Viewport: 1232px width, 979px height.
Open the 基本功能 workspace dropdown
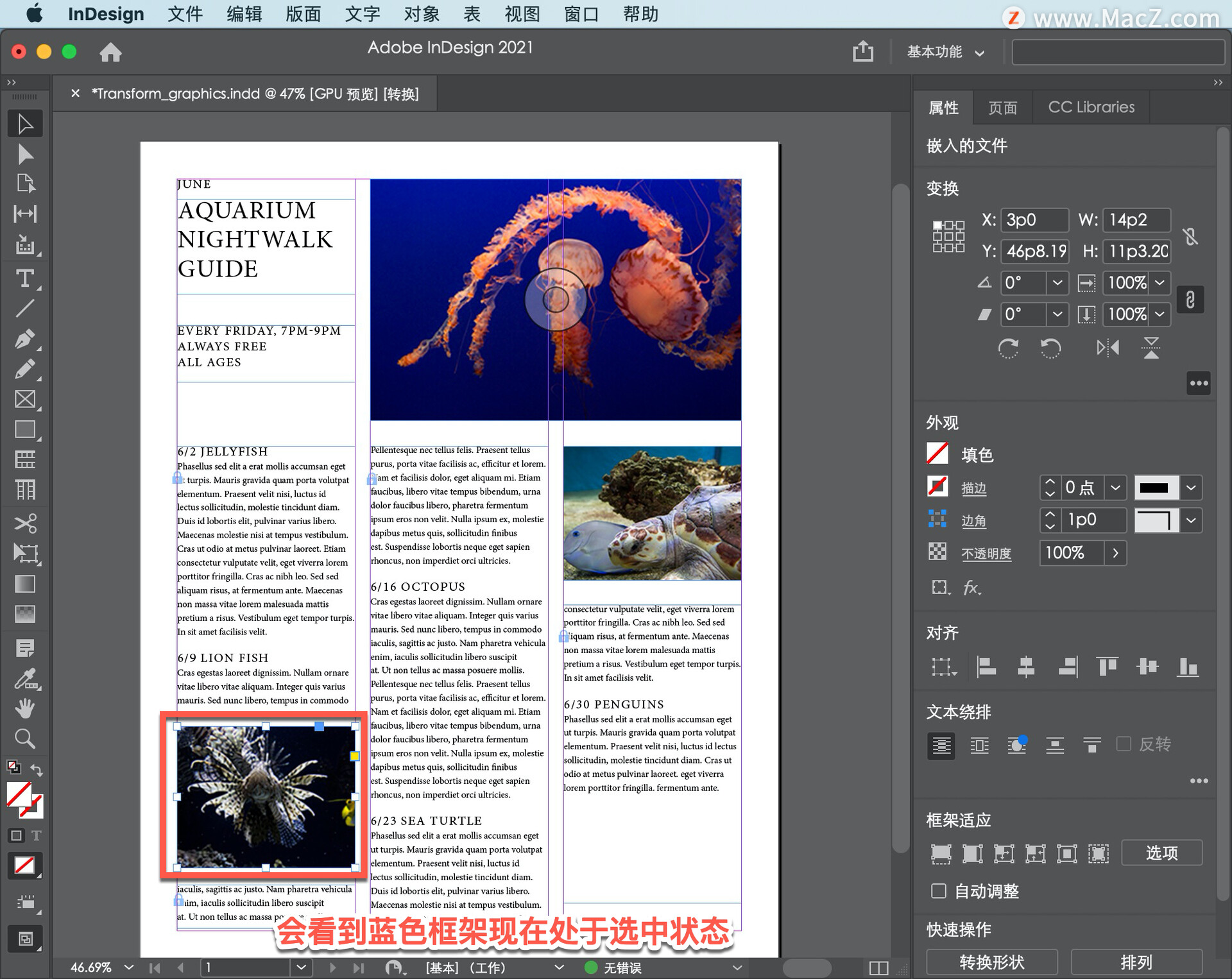click(945, 52)
